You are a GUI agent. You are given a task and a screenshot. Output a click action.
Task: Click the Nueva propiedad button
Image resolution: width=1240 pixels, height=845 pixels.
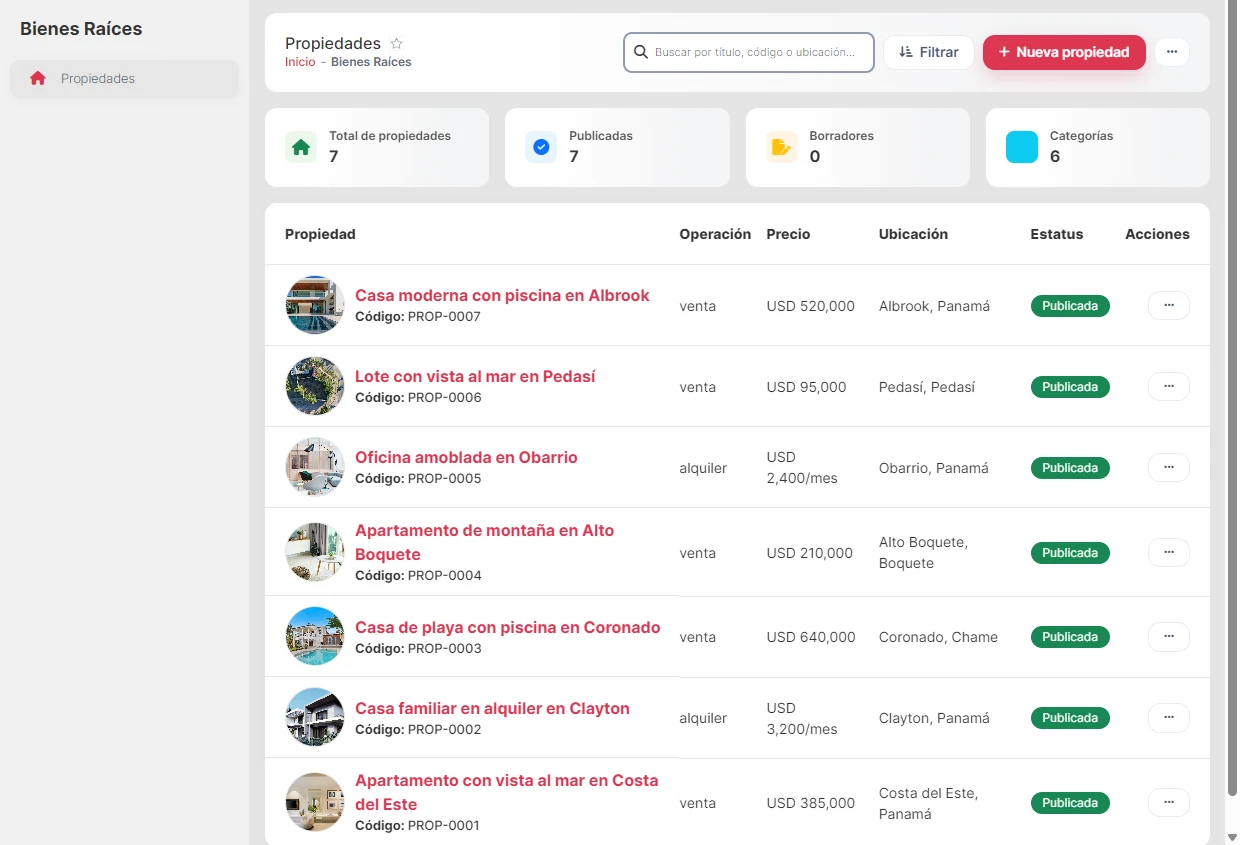click(1064, 52)
